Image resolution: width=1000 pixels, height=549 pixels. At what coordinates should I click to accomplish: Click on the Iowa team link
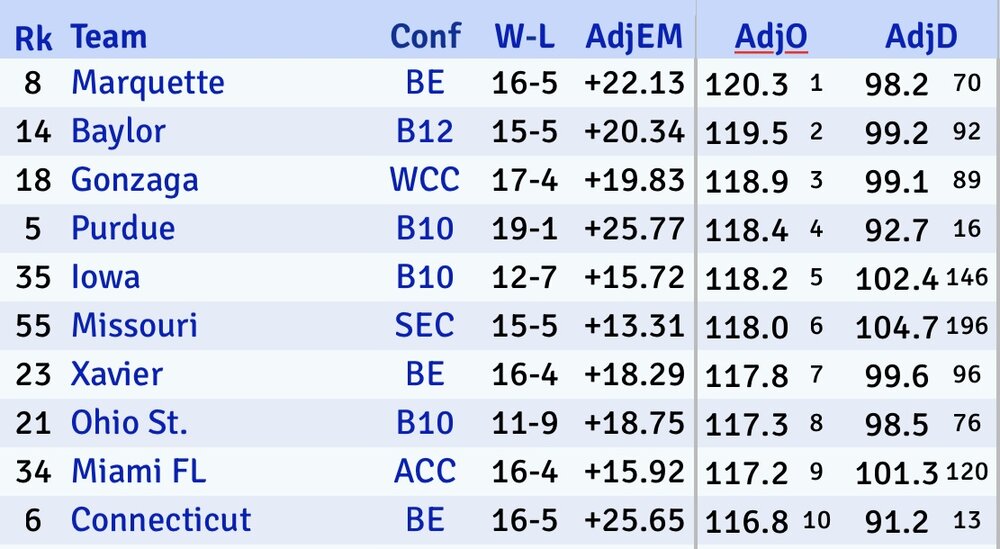(105, 277)
